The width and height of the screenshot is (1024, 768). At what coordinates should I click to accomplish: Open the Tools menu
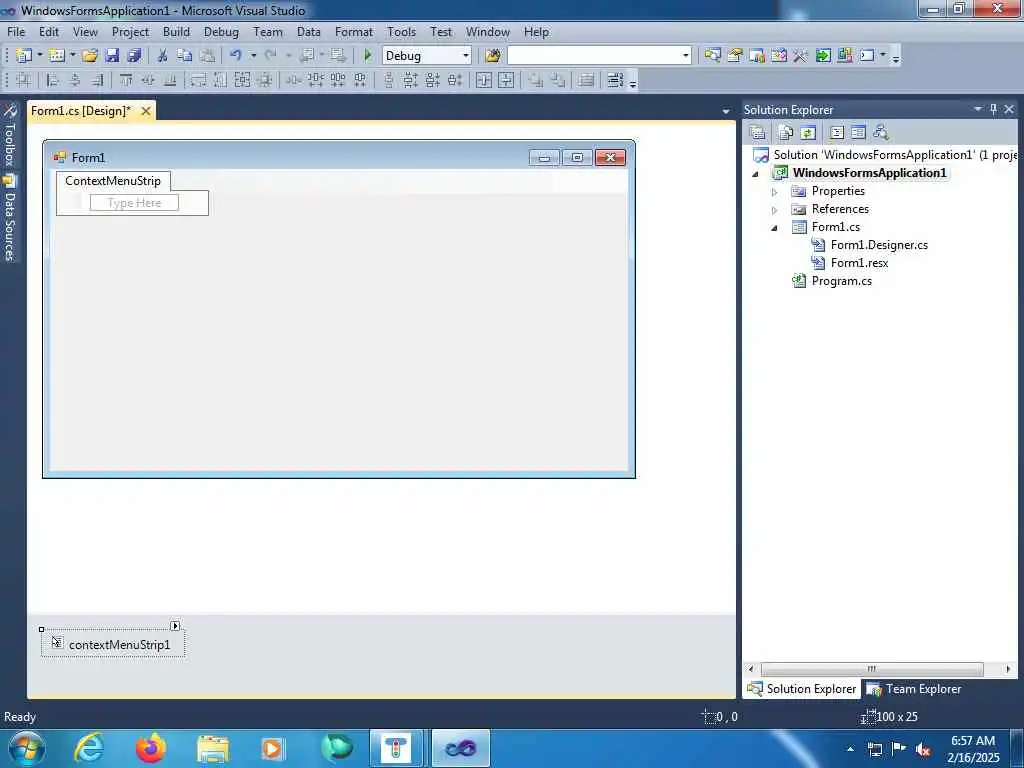401,32
